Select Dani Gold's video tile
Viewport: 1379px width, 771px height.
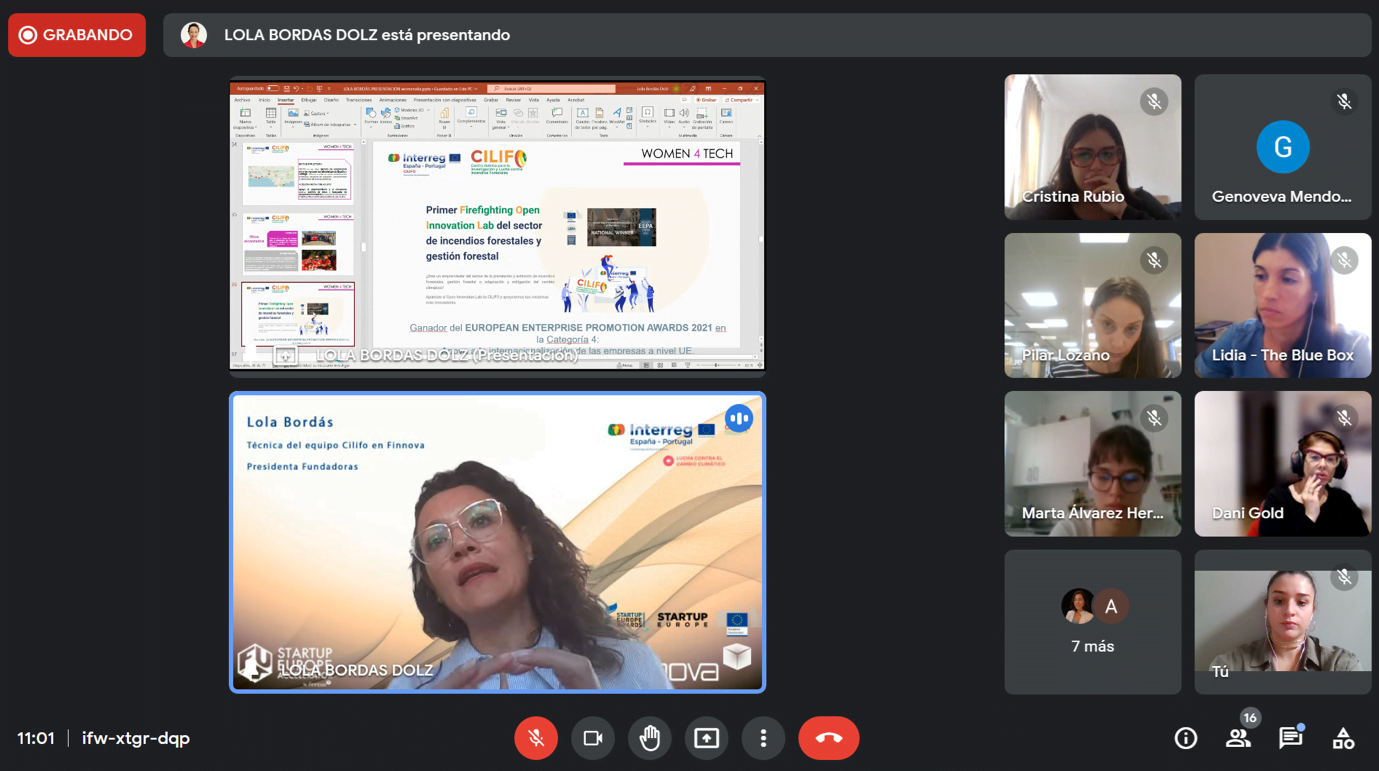pyautogui.click(x=1282, y=463)
